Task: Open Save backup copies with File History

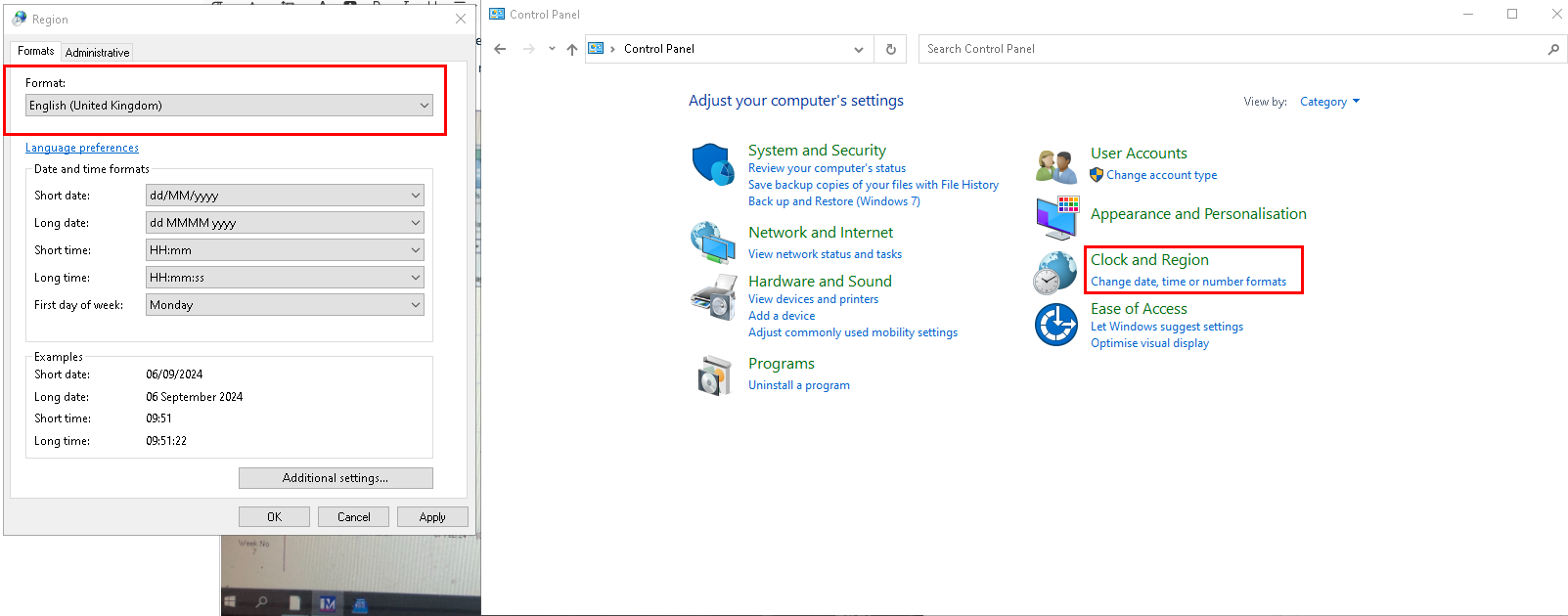Action: (x=874, y=185)
